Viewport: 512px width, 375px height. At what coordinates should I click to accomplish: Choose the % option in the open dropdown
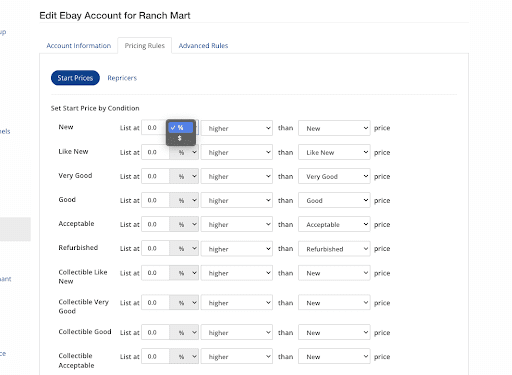(181, 127)
